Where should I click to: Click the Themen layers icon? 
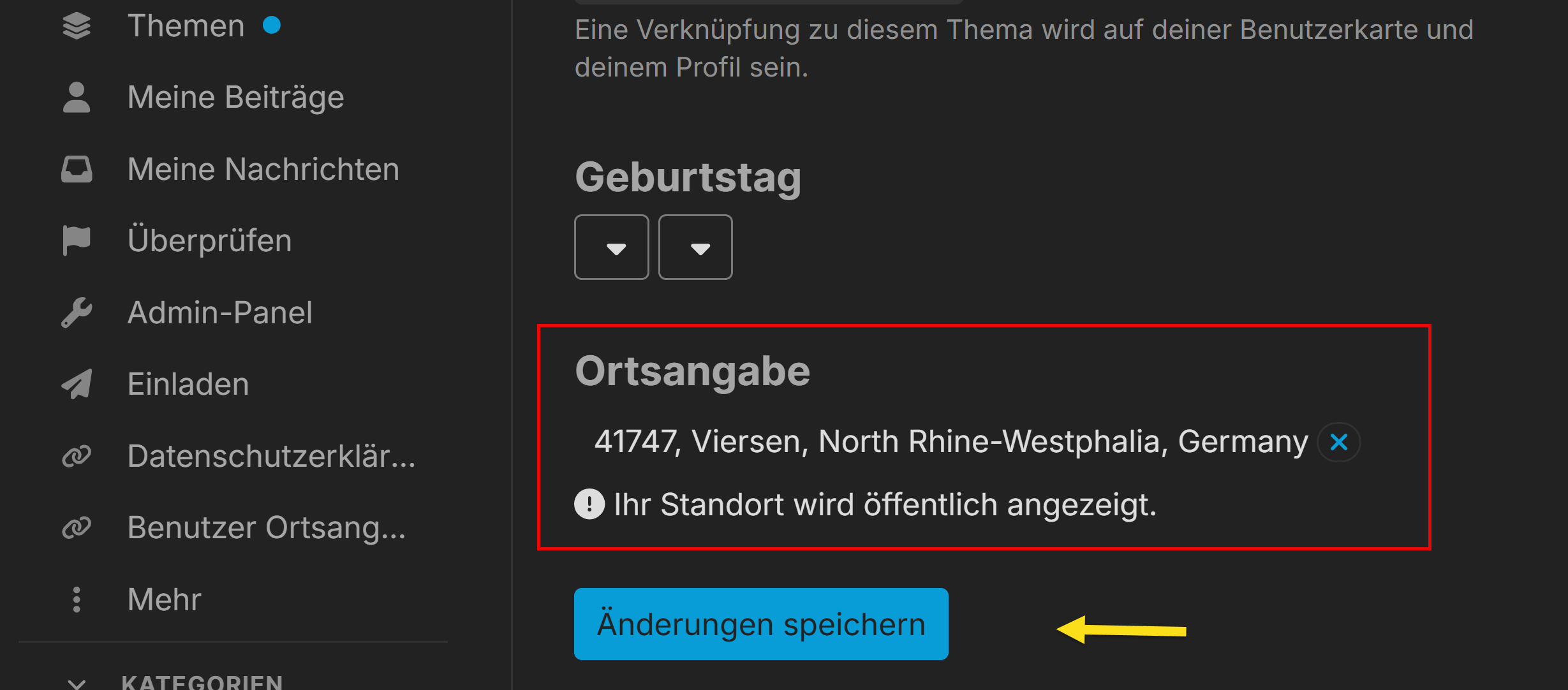pos(77,26)
